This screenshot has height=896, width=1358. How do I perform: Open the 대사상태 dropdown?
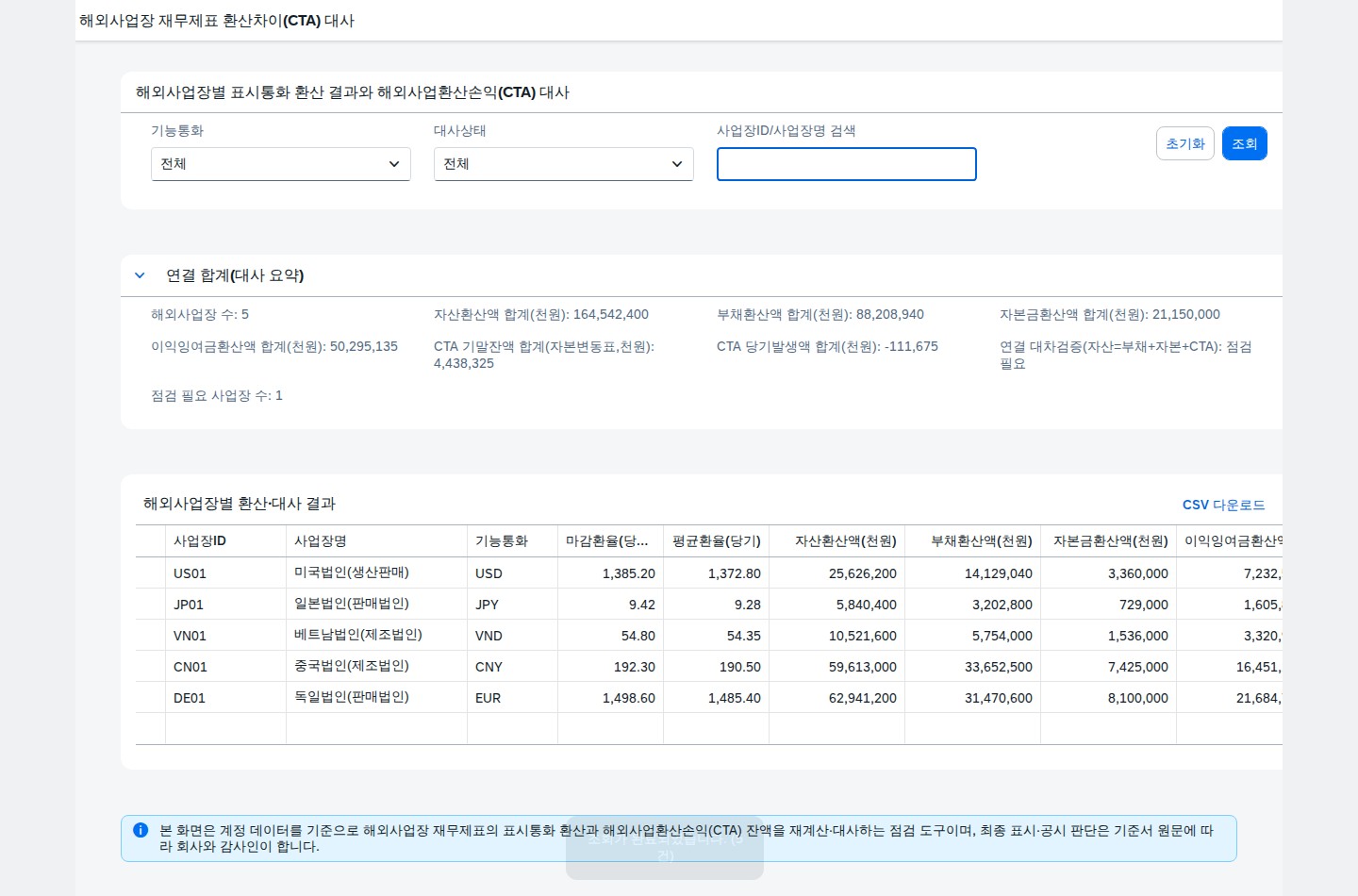click(x=564, y=164)
